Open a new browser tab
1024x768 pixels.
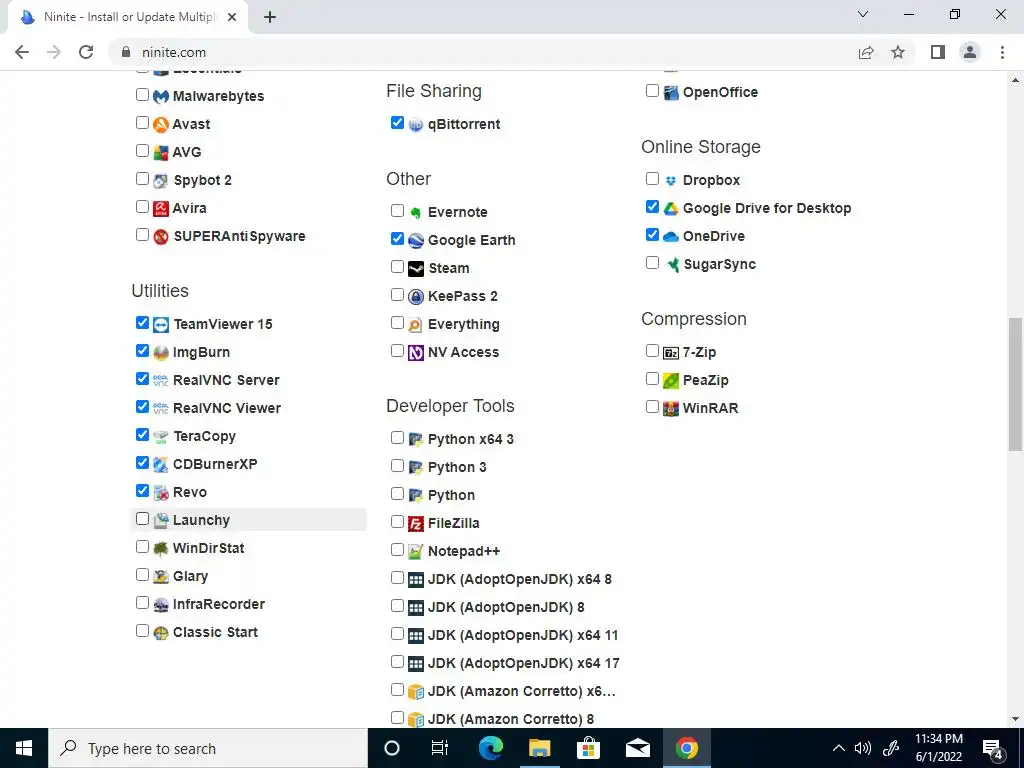click(x=270, y=17)
